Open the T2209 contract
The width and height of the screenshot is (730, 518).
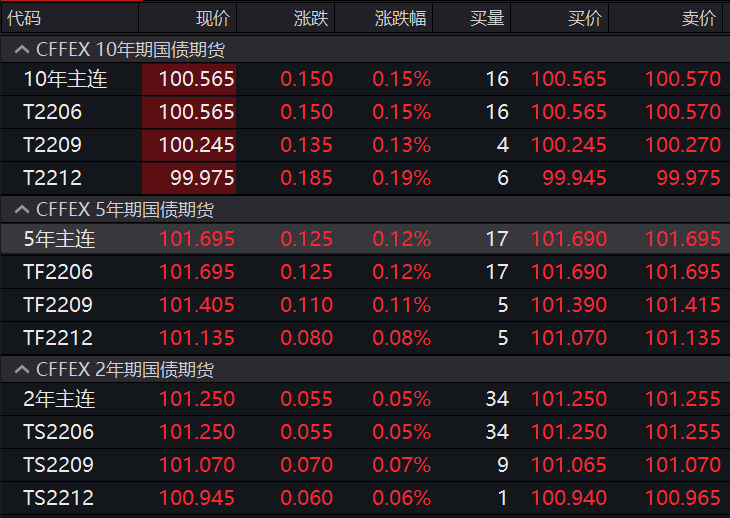pyautogui.click(x=52, y=145)
